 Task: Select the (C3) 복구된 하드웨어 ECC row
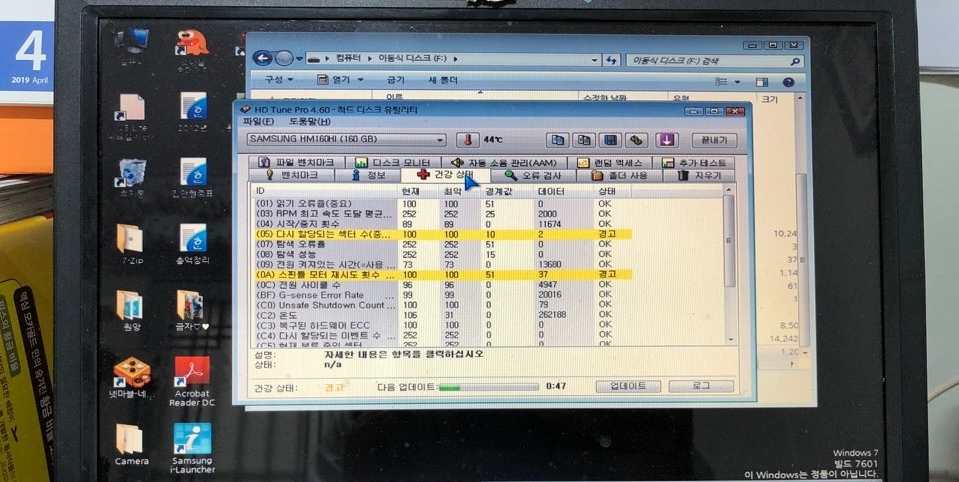coord(442,325)
